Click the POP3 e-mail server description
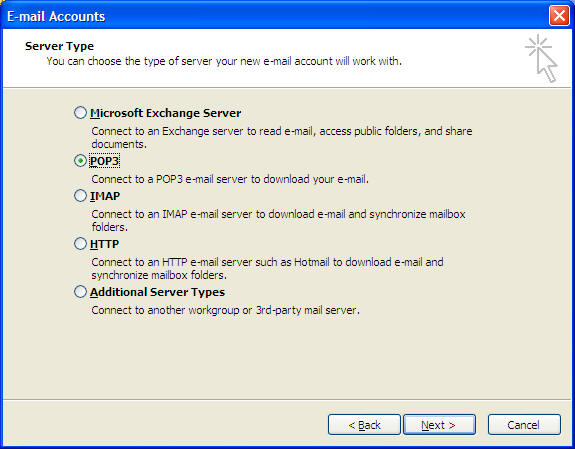This screenshot has height=449, width=575. 230,179
